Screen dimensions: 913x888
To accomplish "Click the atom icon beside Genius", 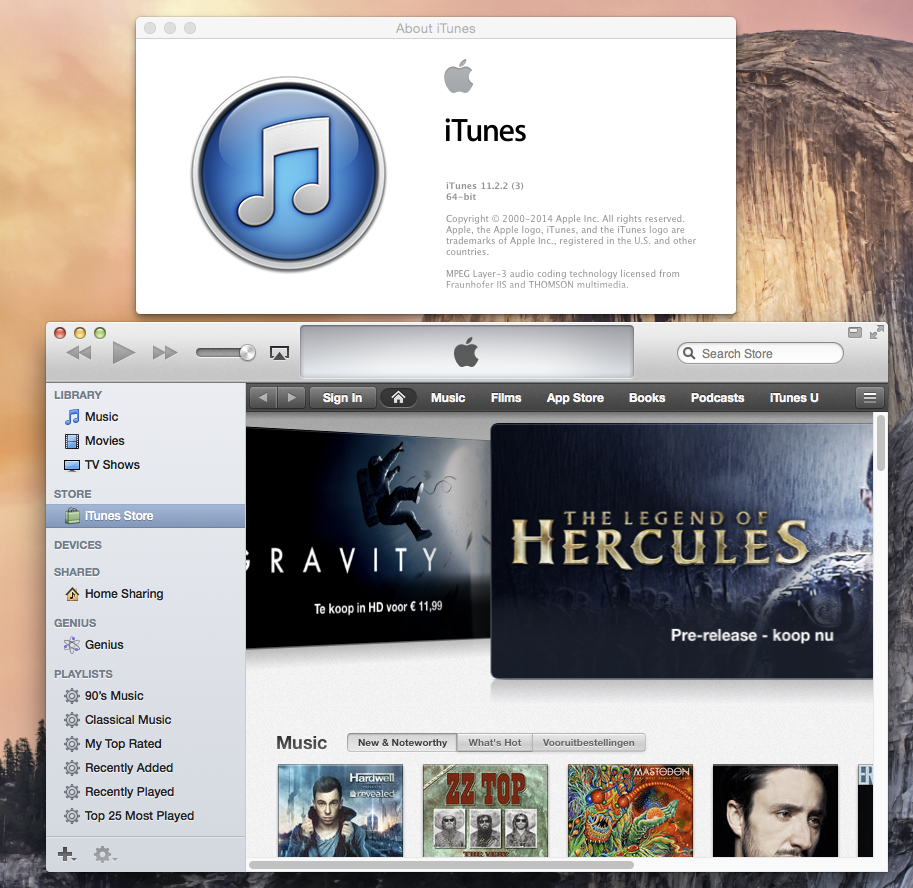I will 72,645.
